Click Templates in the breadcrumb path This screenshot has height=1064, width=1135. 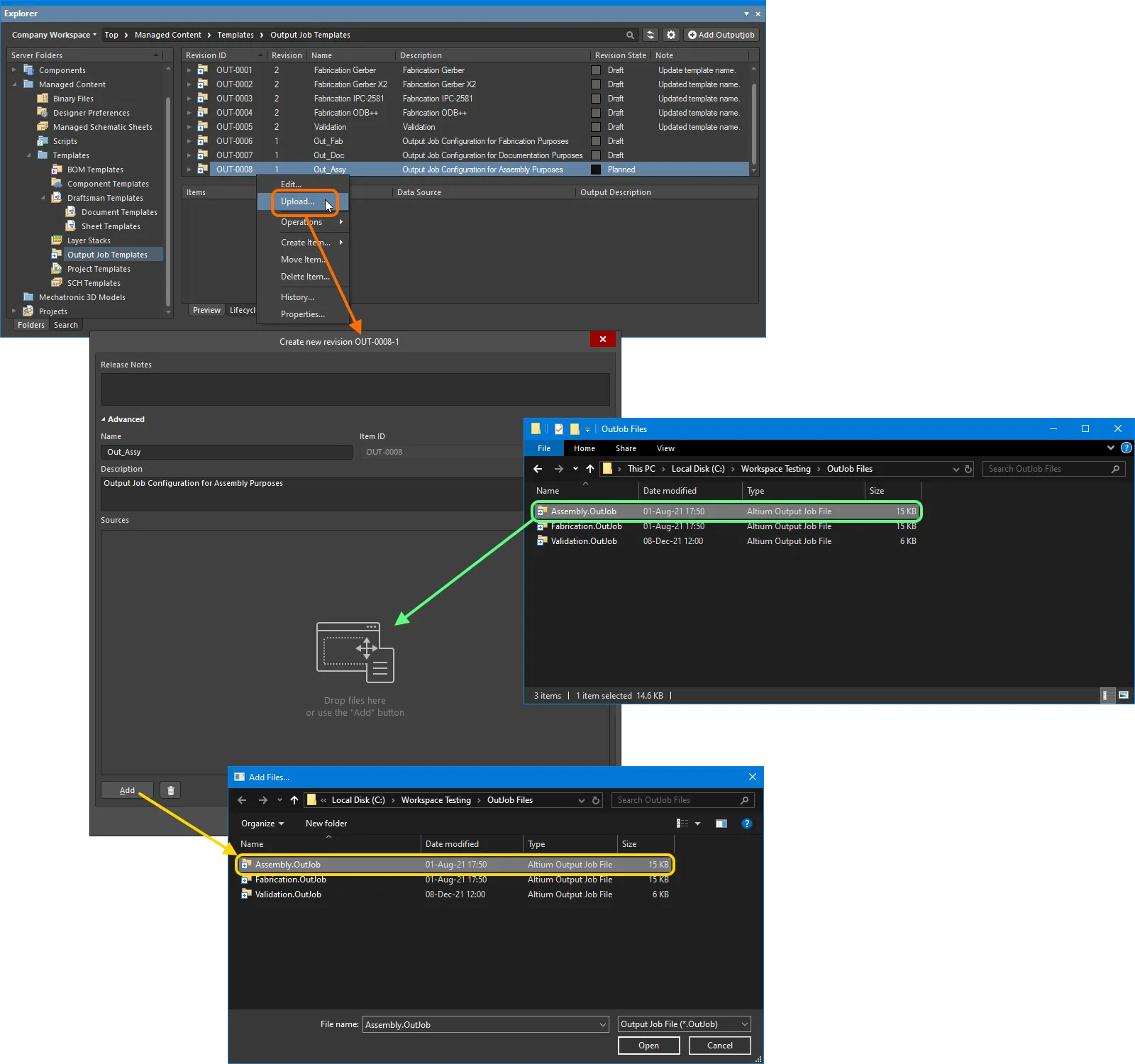[x=236, y=35]
